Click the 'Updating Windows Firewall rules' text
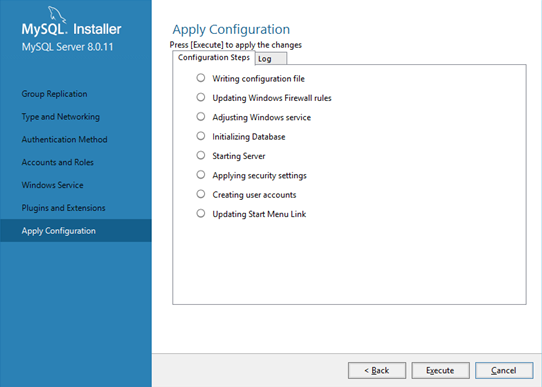 (272, 98)
